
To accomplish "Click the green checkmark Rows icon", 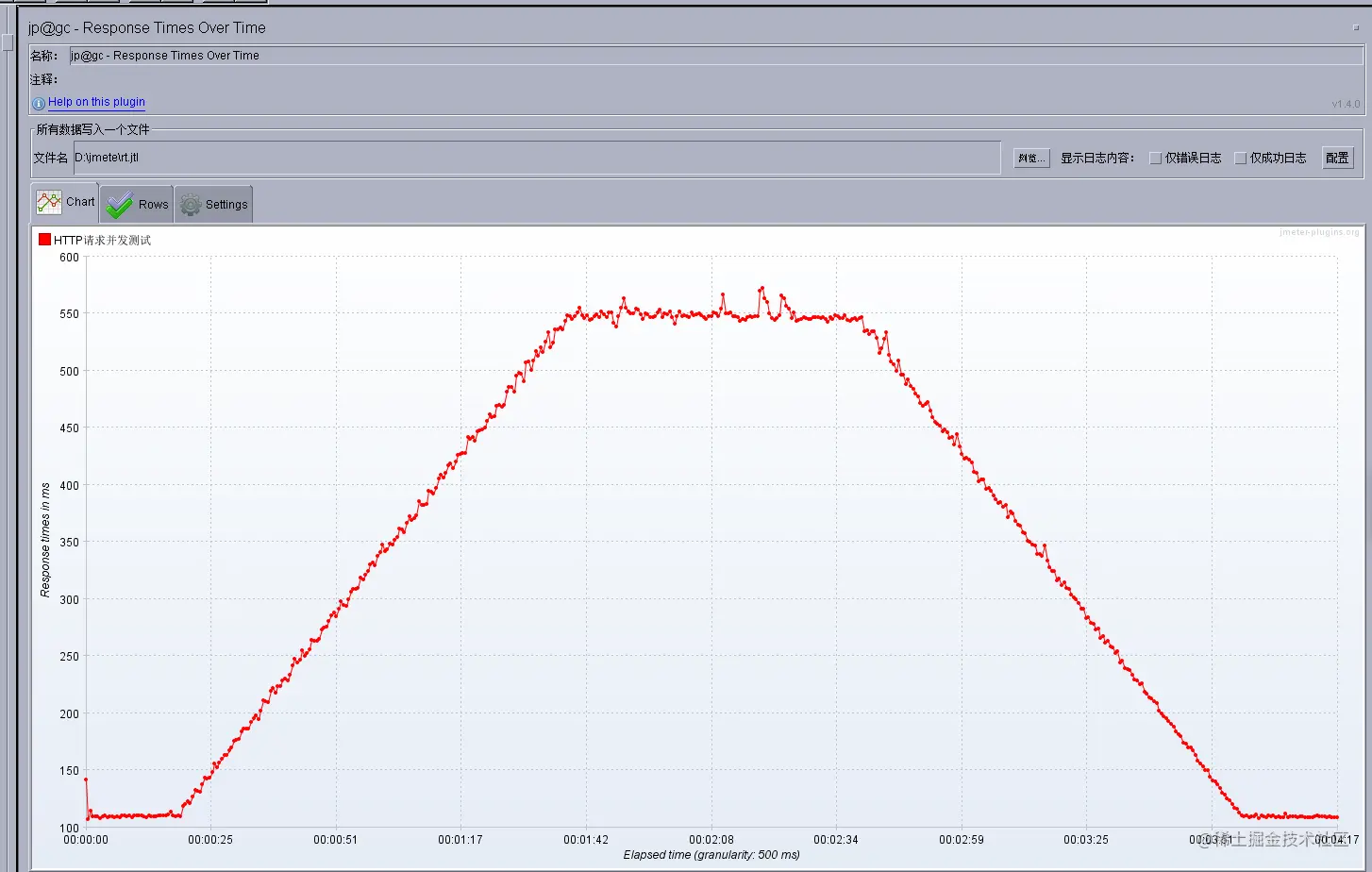I will coord(120,204).
